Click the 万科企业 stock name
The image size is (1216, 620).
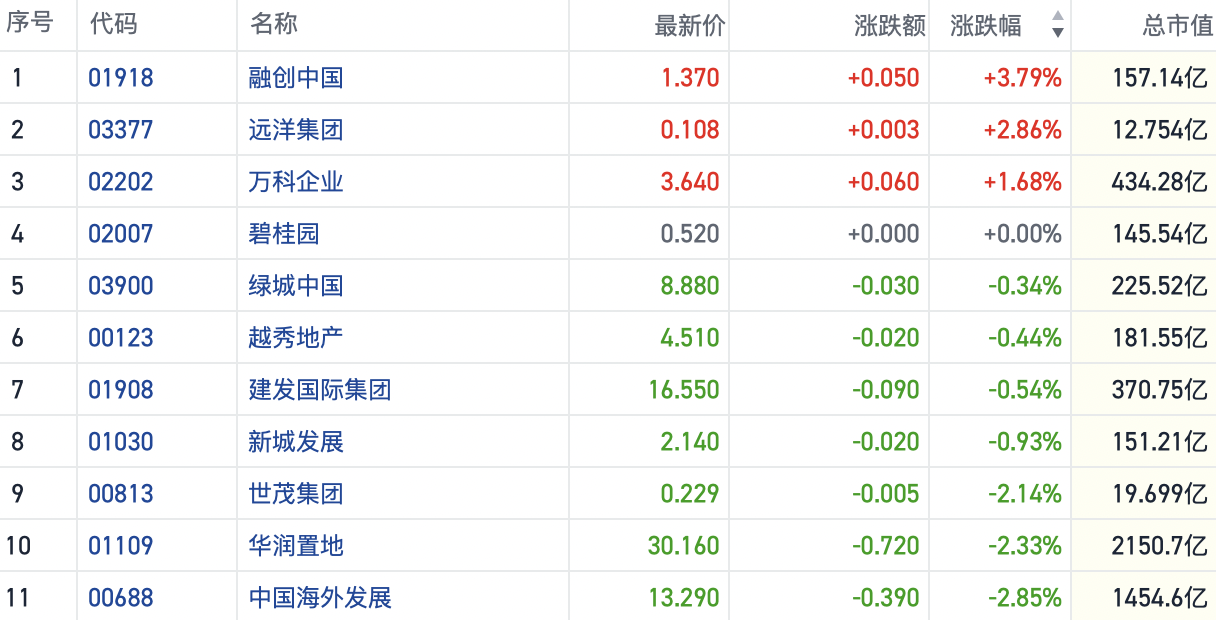pos(296,182)
